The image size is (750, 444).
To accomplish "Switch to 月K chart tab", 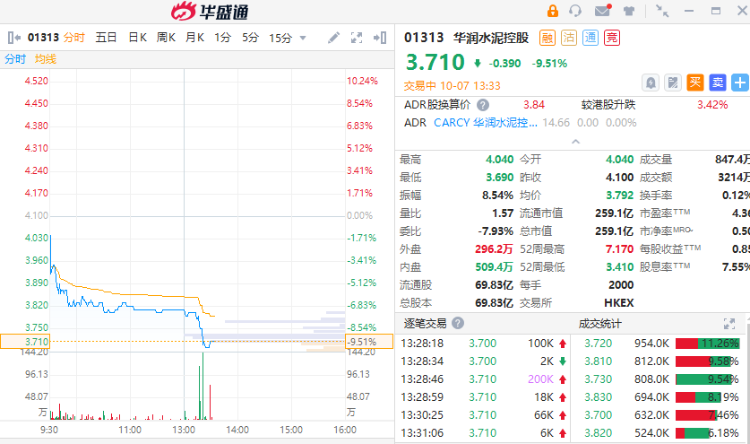I will click(195, 38).
